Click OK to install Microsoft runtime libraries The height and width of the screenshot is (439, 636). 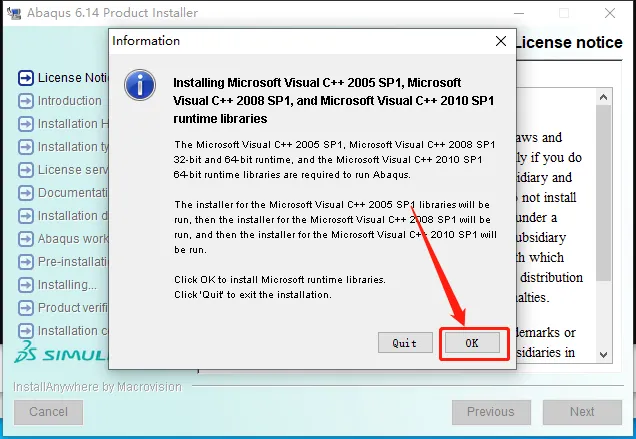[472, 343]
